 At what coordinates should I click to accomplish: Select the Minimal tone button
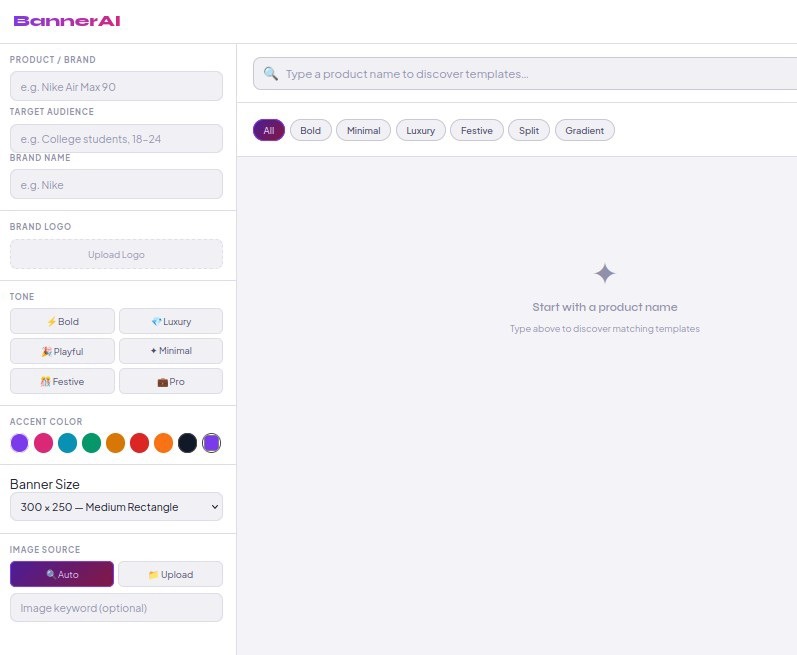pos(171,351)
